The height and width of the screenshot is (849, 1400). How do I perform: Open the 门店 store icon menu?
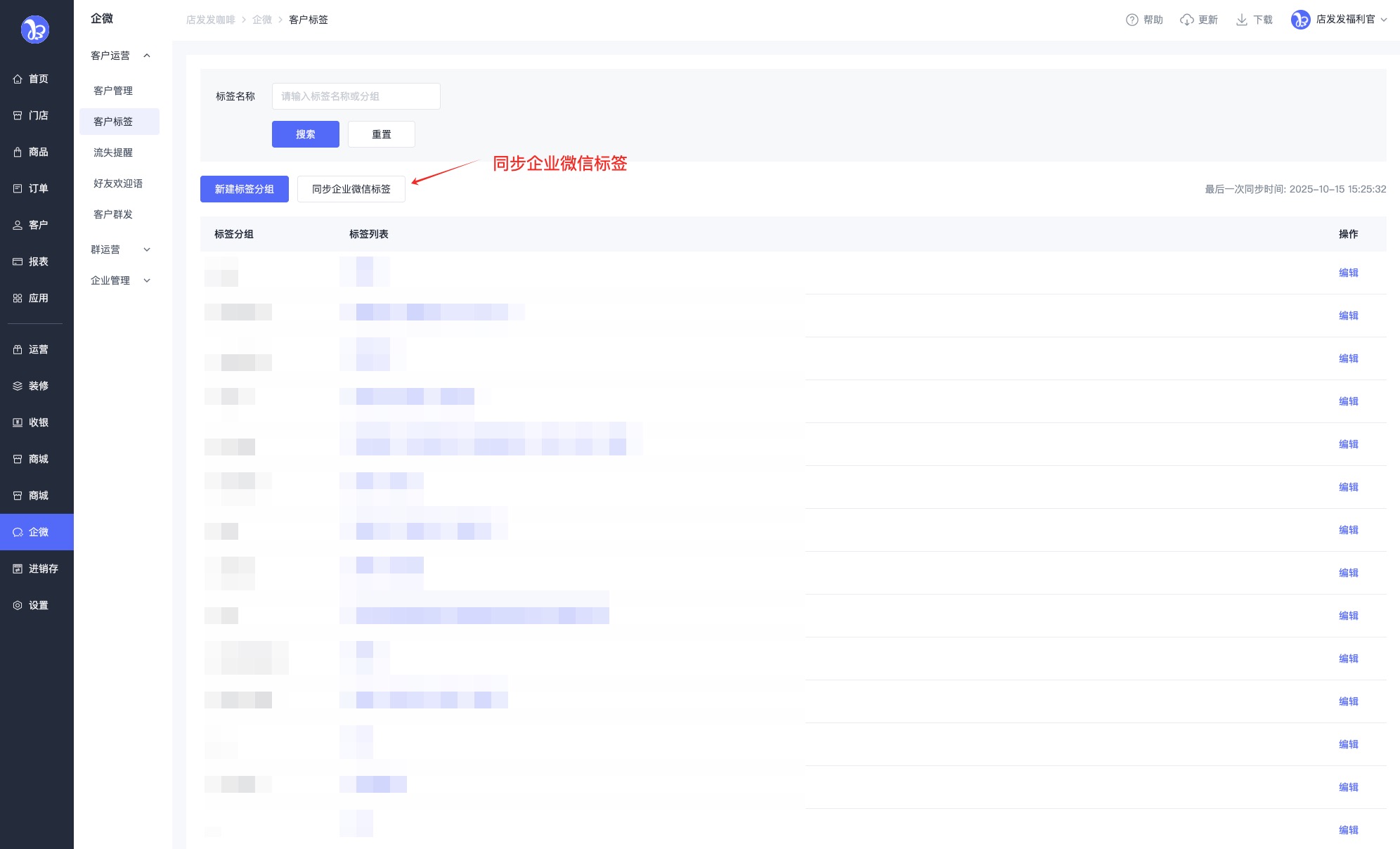pyautogui.click(x=18, y=115)
